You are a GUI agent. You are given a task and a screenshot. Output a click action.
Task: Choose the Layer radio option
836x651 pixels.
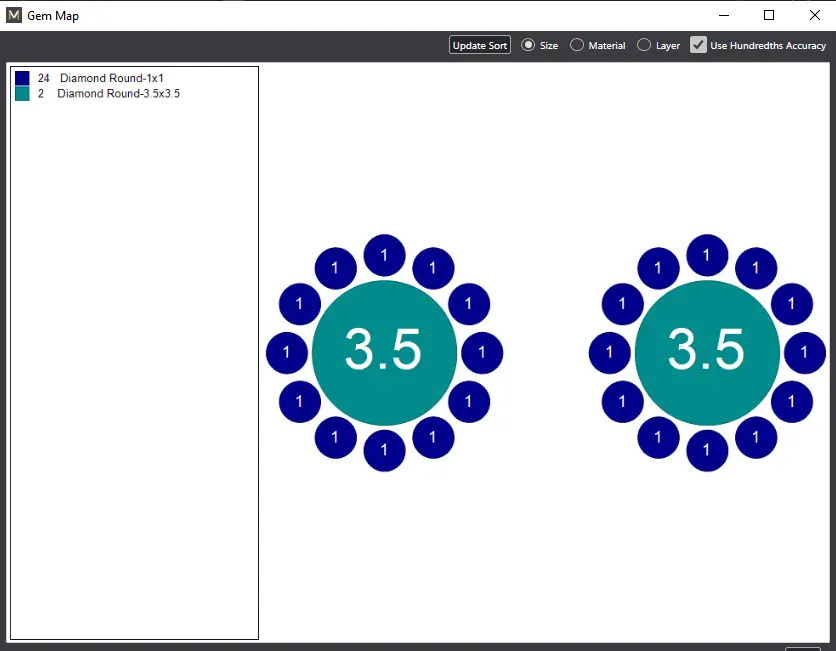pyautogui.click(x=644, y=45)
